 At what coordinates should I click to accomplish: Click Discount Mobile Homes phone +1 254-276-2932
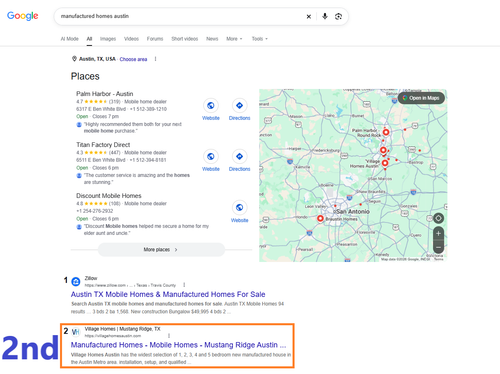[95, 211]
